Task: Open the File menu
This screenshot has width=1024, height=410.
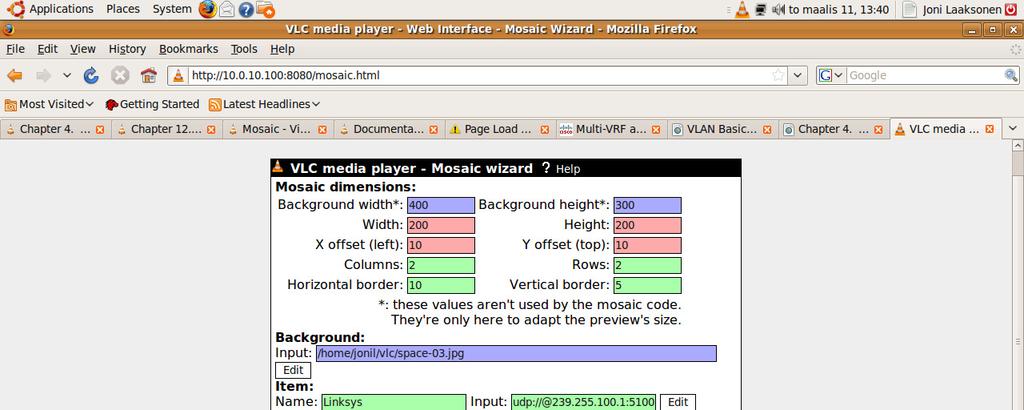Action: point(15,49)
